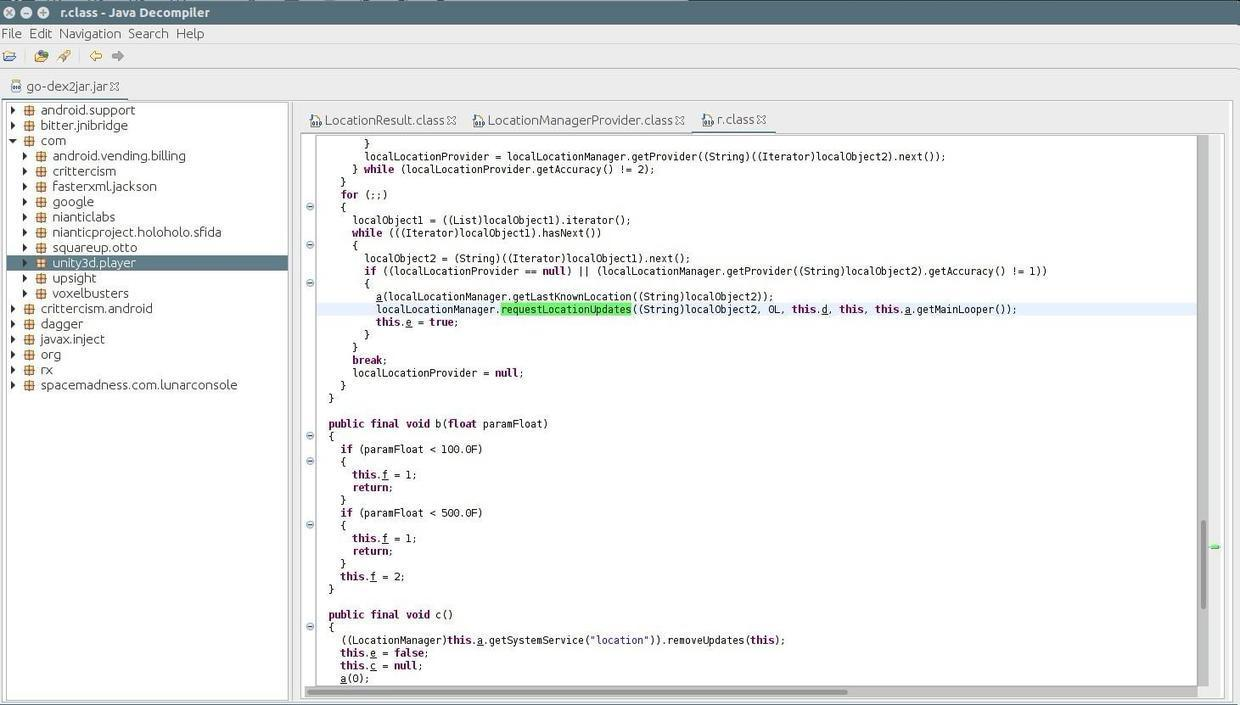The height and width of the screenshot is (705, 1240).
Task: Click the upsight package icon
Action: point(41,278)
